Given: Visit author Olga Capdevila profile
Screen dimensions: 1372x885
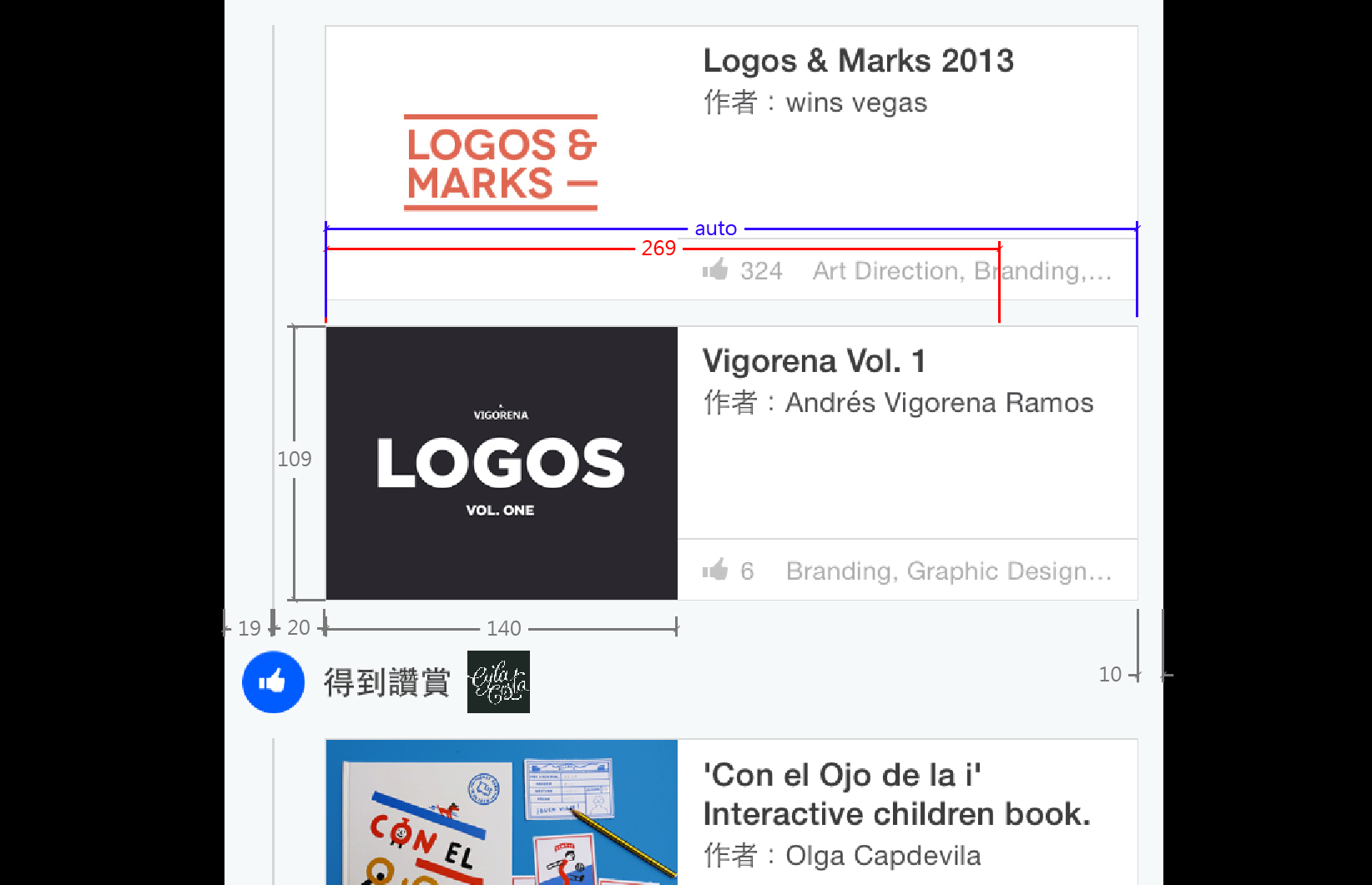Looking at the screenshot, I should (883, 856).
